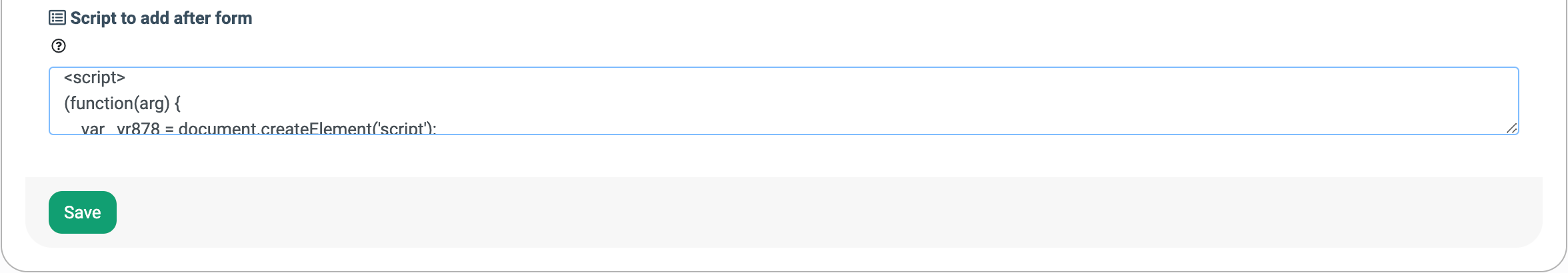Click the _vr878 variable name
This screenshot has width=1568, height=273.
(137, 128)
